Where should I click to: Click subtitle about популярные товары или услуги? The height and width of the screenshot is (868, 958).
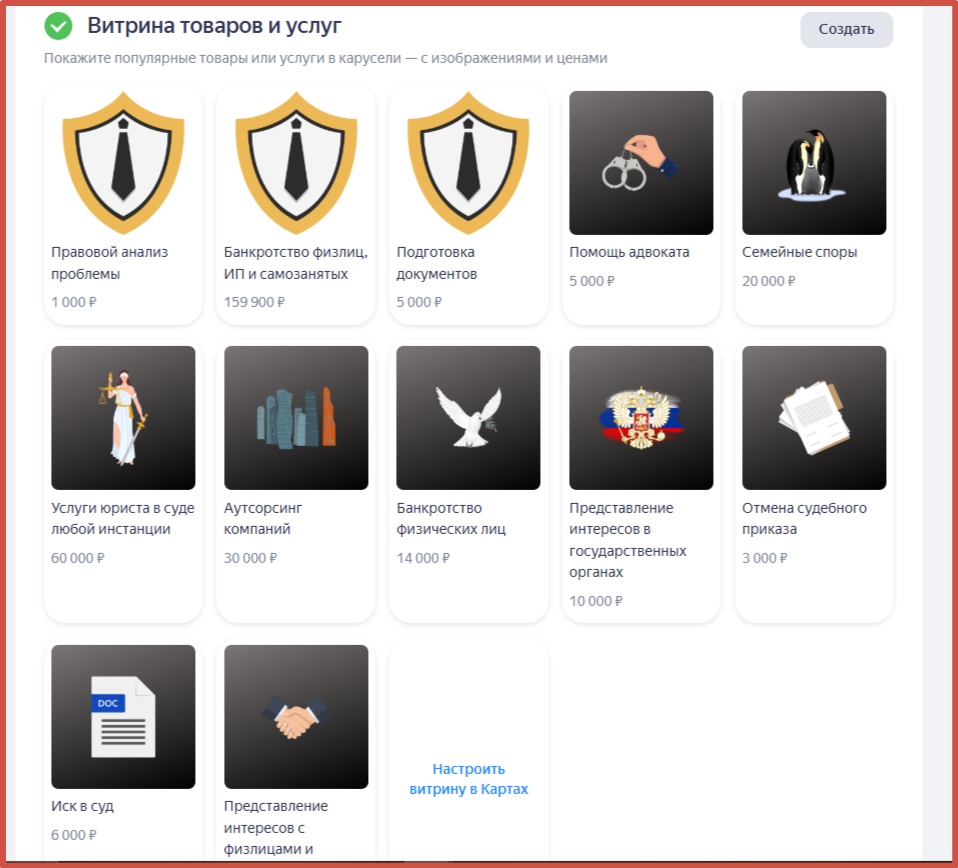click(x=326, y=58)
